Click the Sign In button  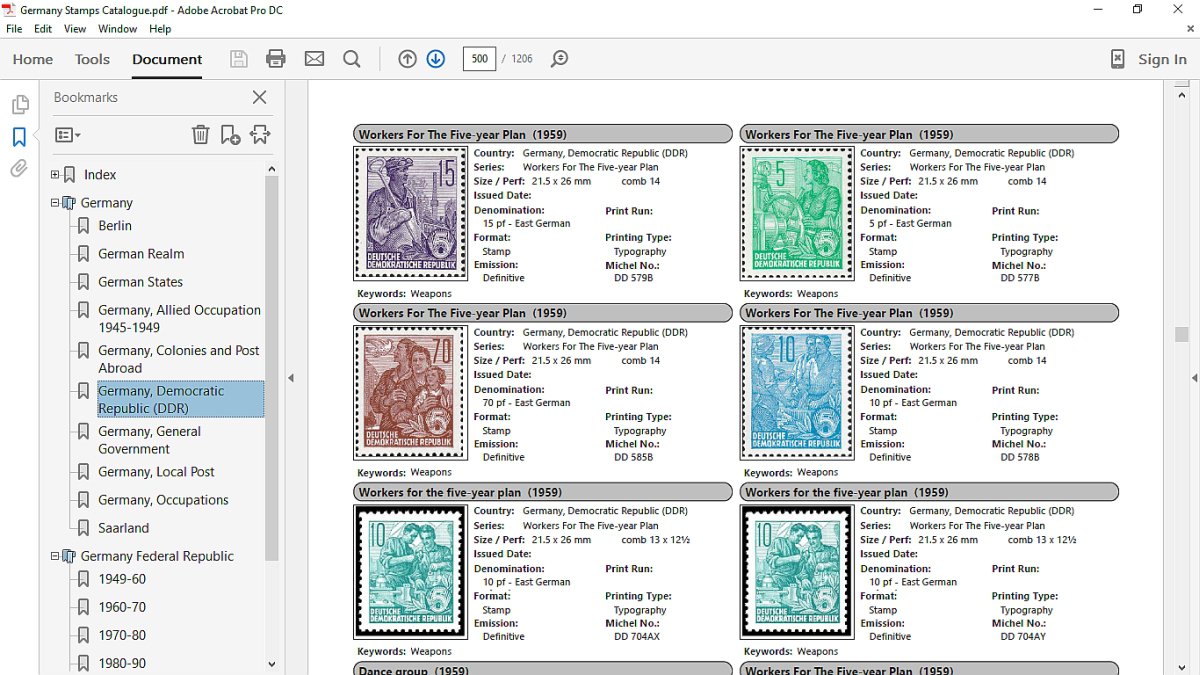tap(1161, 59)
